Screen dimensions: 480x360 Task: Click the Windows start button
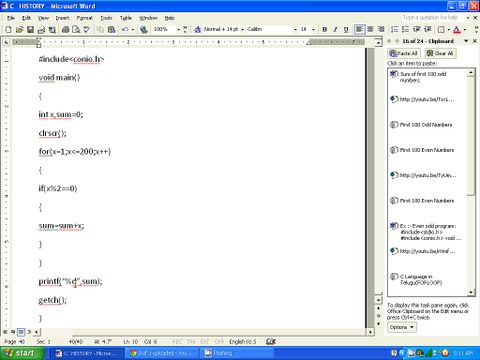(x=22, y=353)
